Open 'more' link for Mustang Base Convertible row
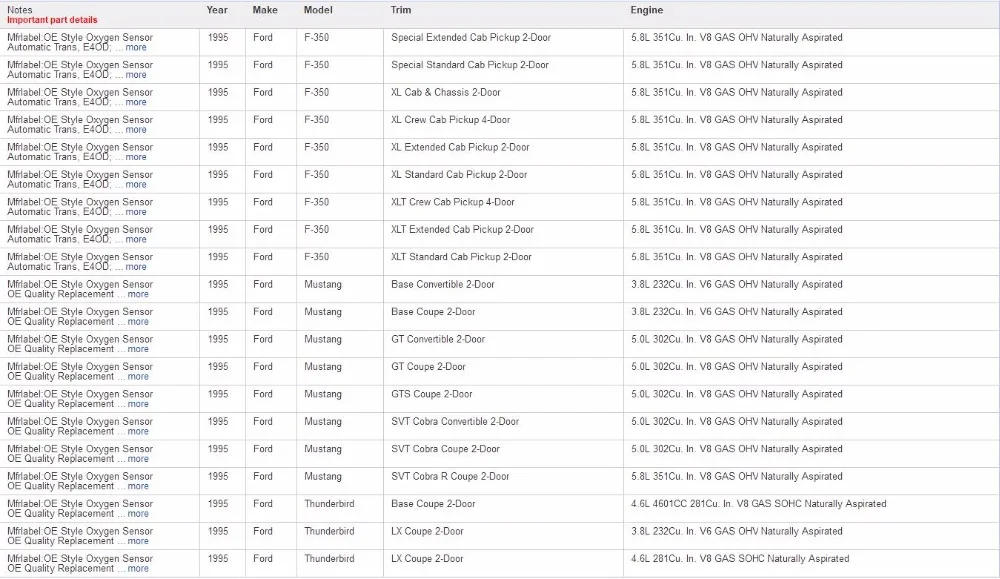 (x=138, y=294)
